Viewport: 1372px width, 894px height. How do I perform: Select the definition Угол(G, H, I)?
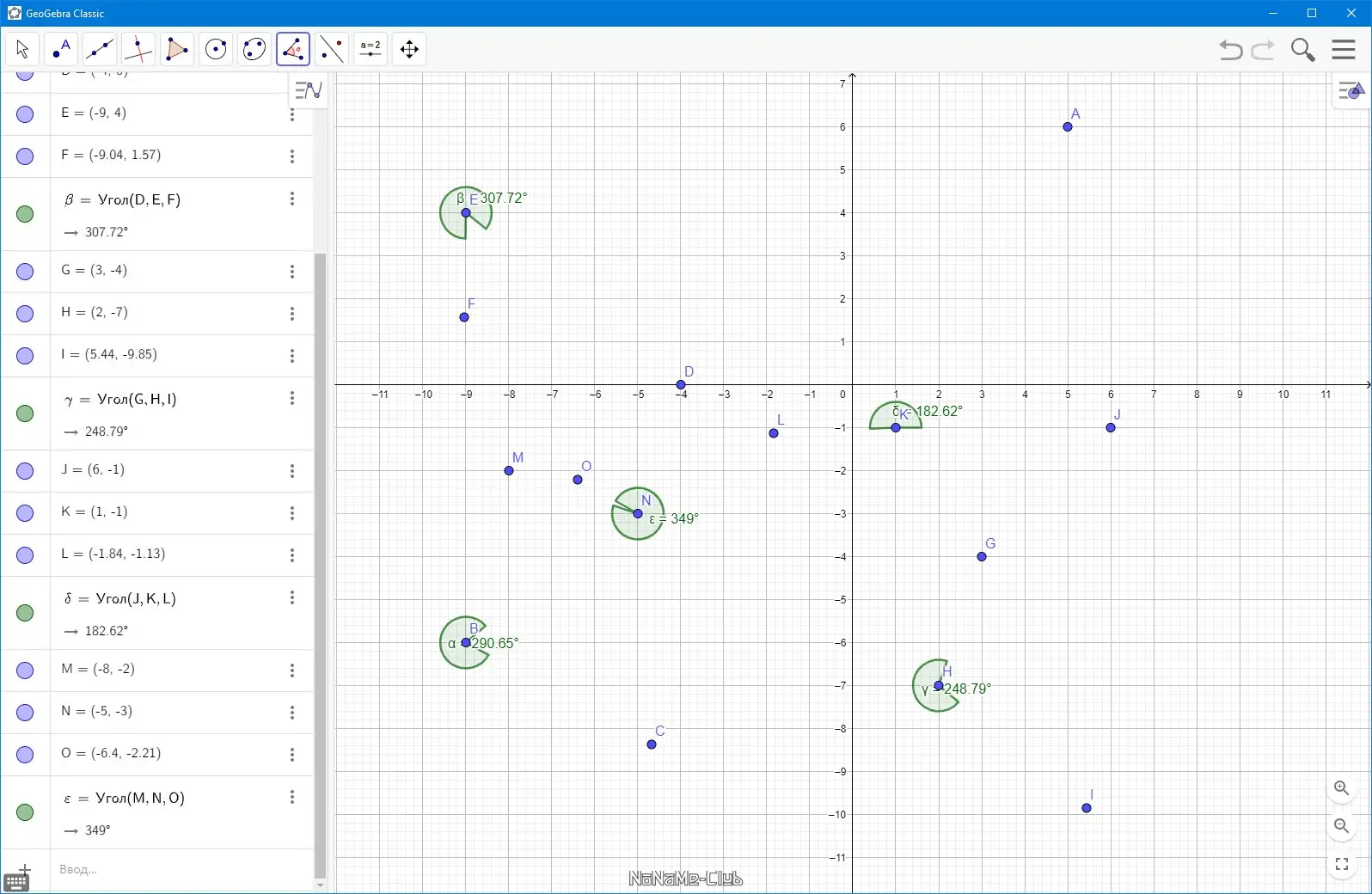coord(137,399)
